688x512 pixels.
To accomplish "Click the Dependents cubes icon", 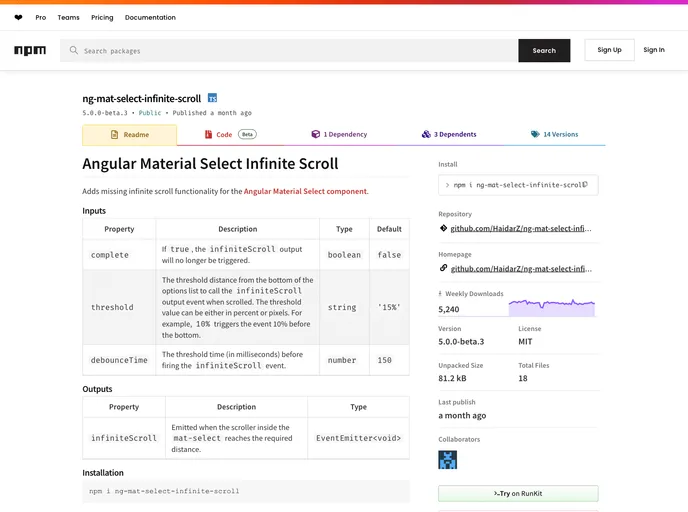I will (426, 134).
